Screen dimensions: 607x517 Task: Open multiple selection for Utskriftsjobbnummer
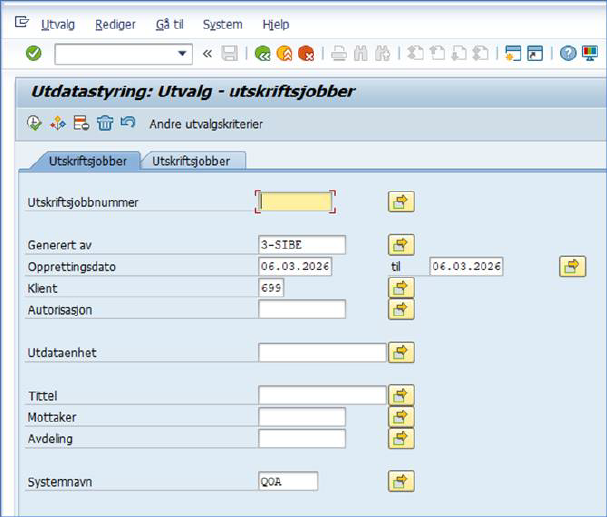pyautogui.click(x=401, y=202)
